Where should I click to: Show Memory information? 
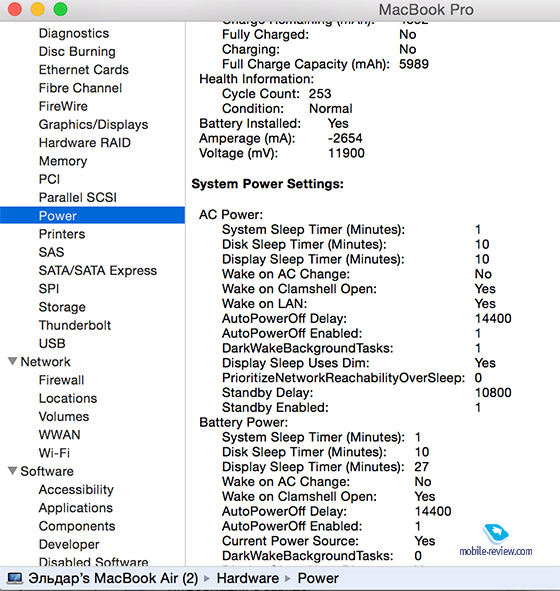[63, 161]
